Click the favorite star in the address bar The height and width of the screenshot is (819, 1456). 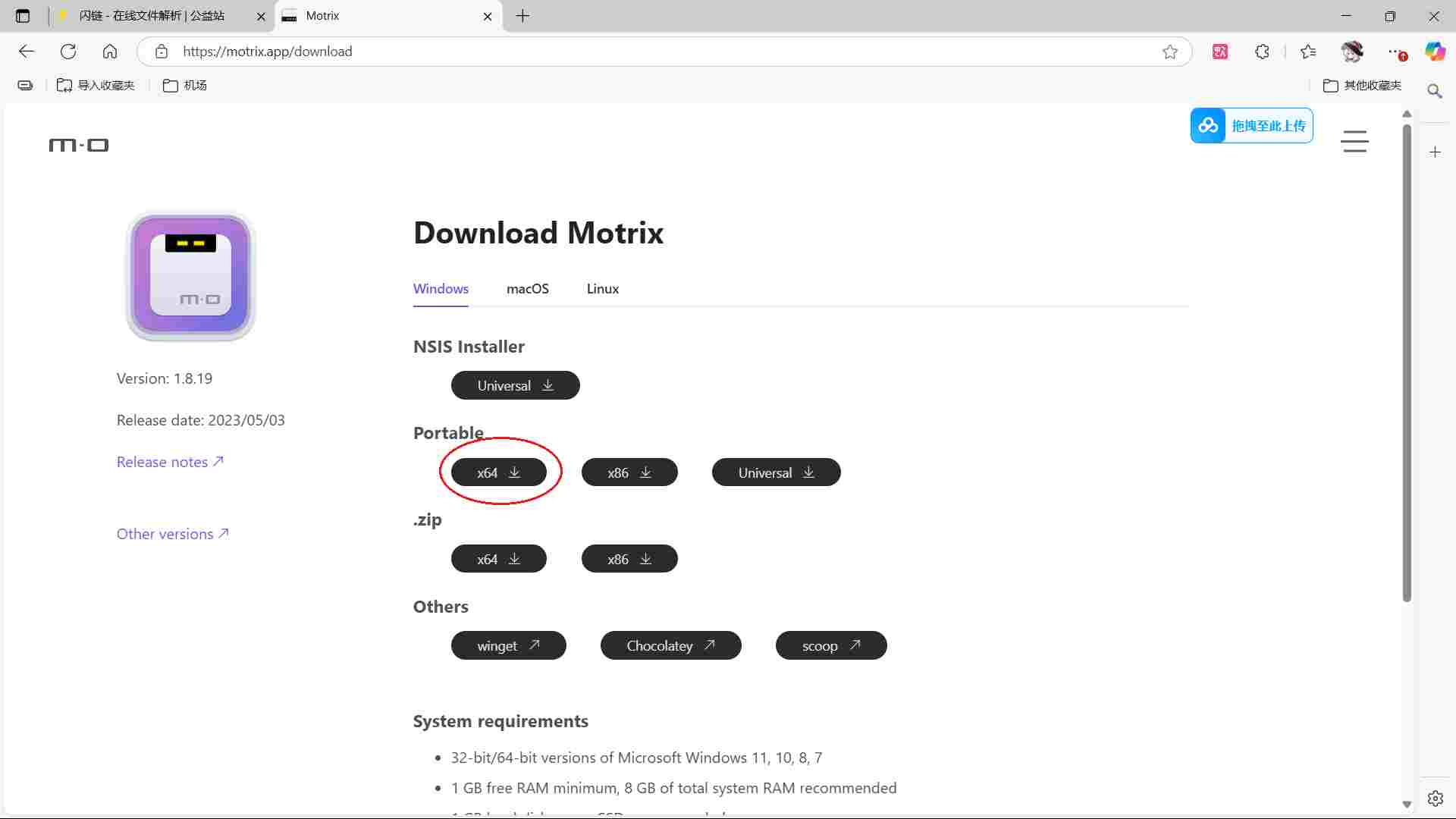click(x=1169, y=52)
